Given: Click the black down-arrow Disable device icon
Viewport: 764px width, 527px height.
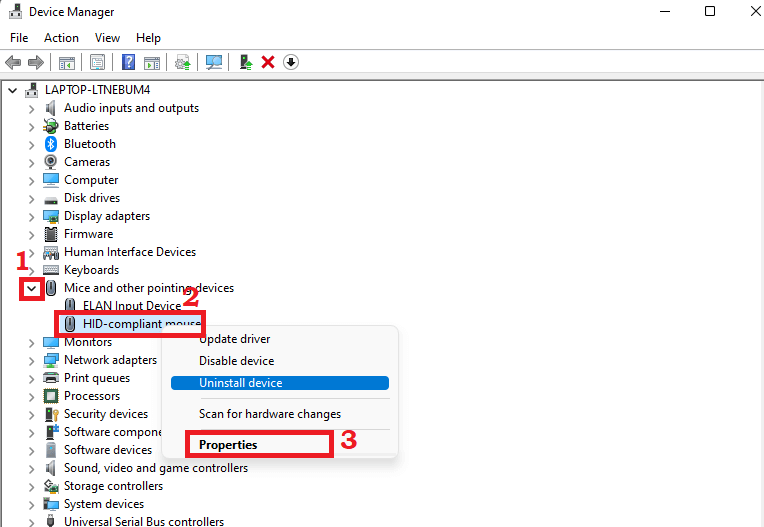Looking at the screenshot, I should [x=291, y=62].
